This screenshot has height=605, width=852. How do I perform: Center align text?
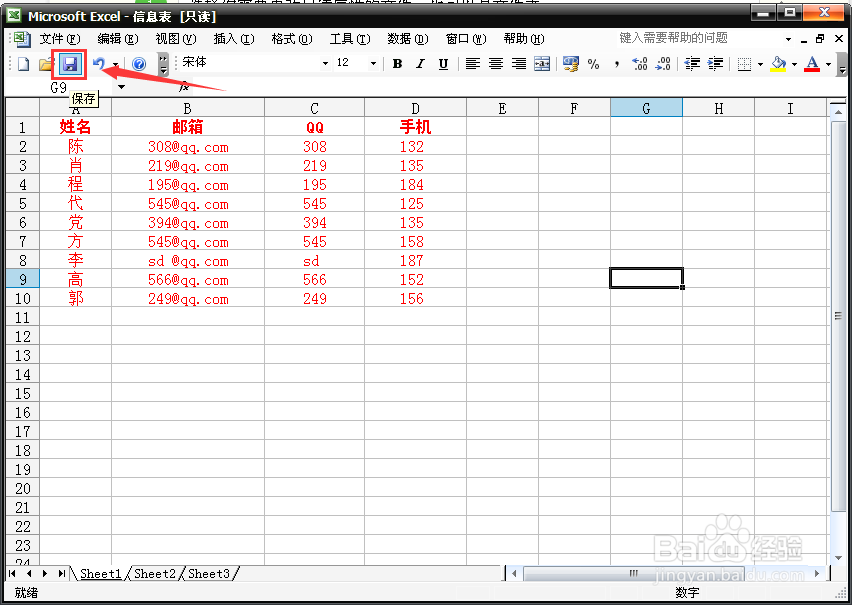(496, 64)
